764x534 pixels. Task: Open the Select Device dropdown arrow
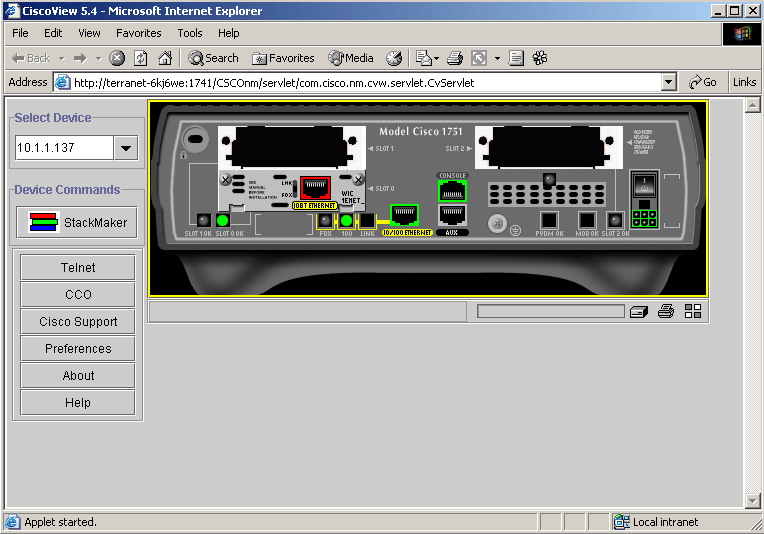click(x=126, y=148)
